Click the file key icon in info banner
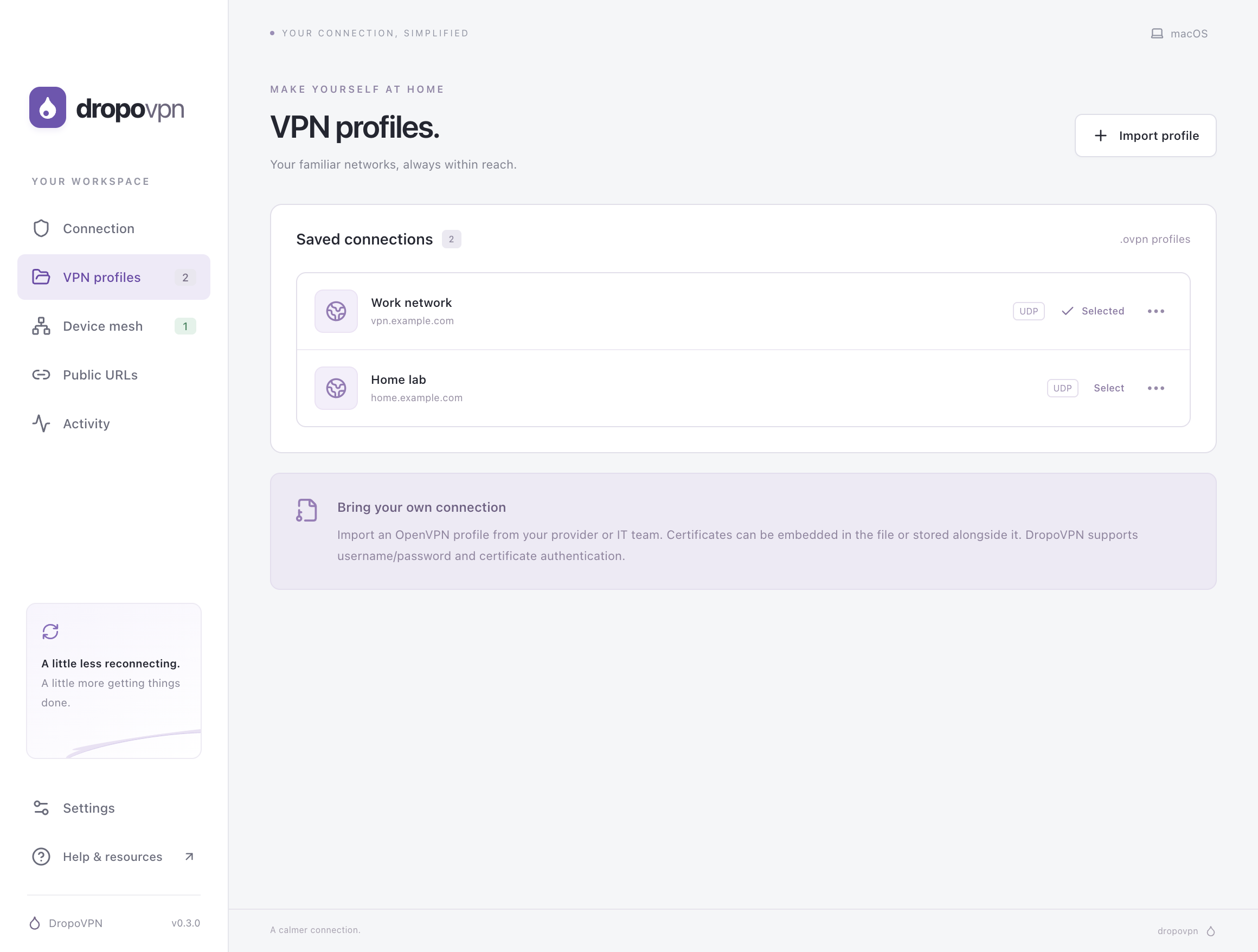This screenshot has height=952, width=1258. click(306, 510)
